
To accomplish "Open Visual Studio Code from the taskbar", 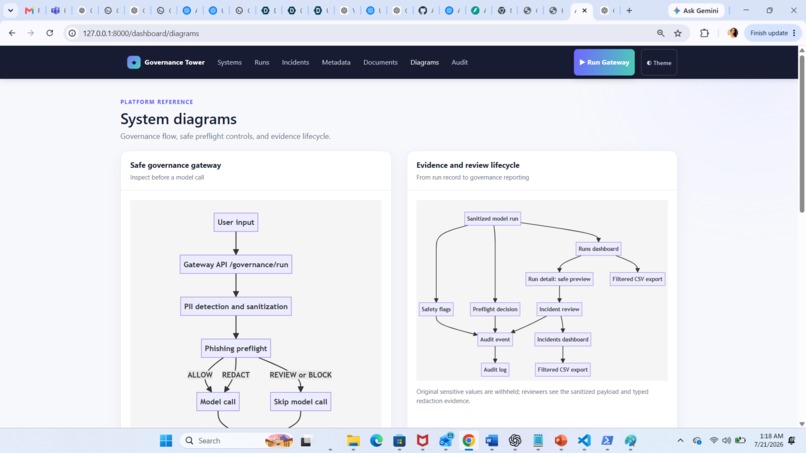I will 584,441.
